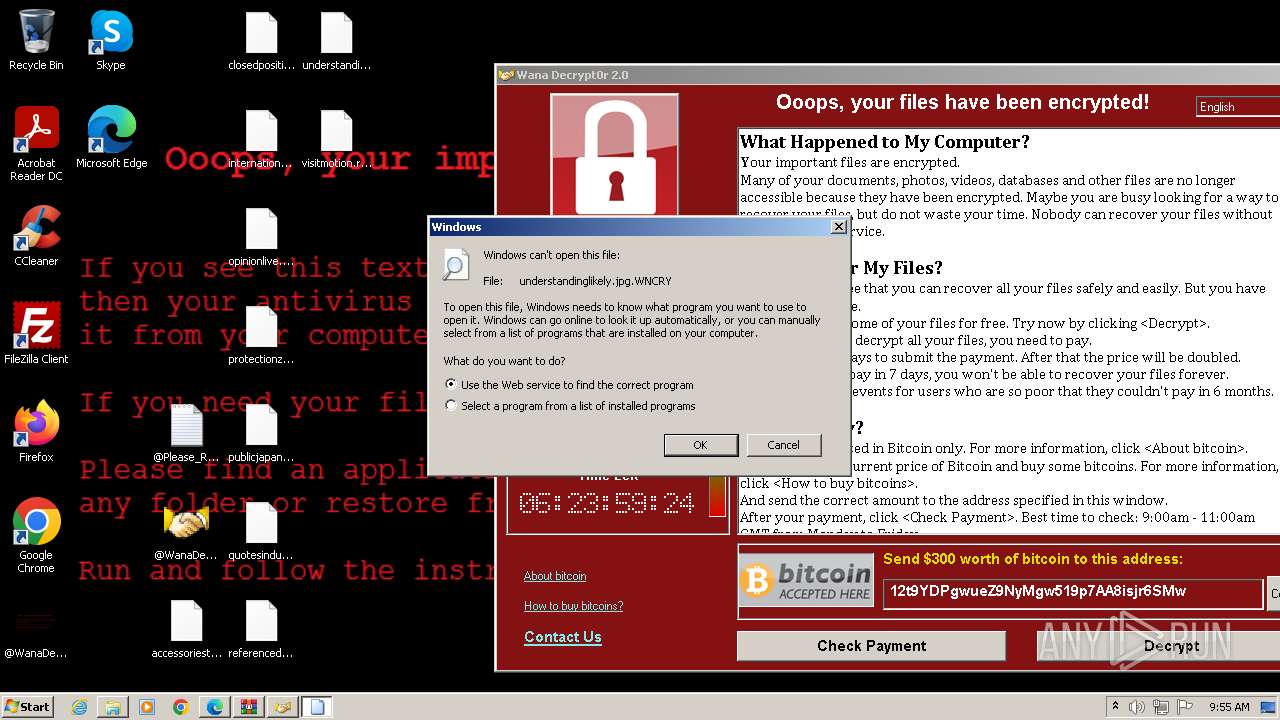Launch Google Chrome desktop shortcut
The image size is (1280, 720).
click(x=36, y=536)
